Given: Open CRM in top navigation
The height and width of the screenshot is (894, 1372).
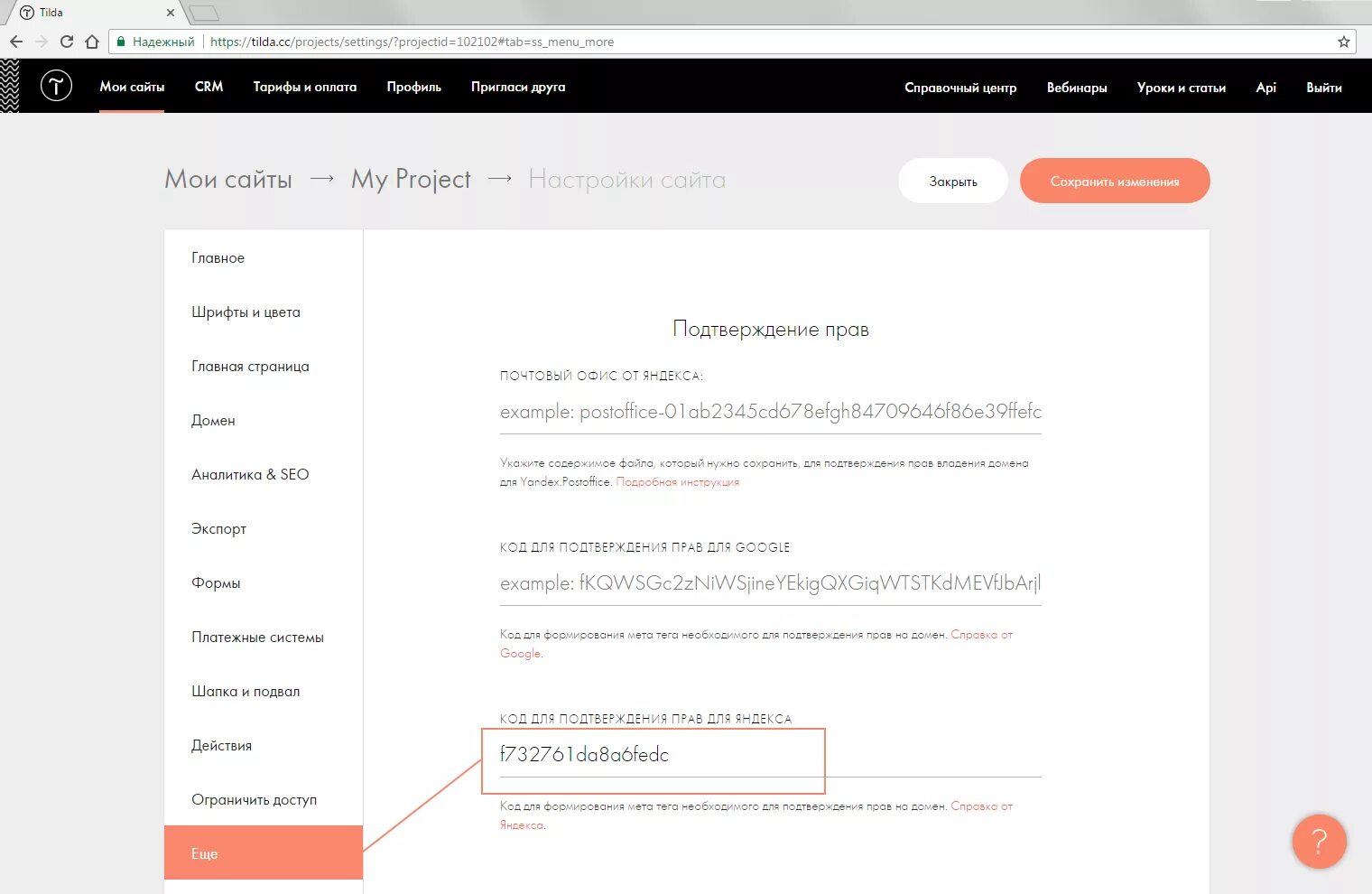Looking at the screenshot, I should pyautogui.click(x=209, y=87).
